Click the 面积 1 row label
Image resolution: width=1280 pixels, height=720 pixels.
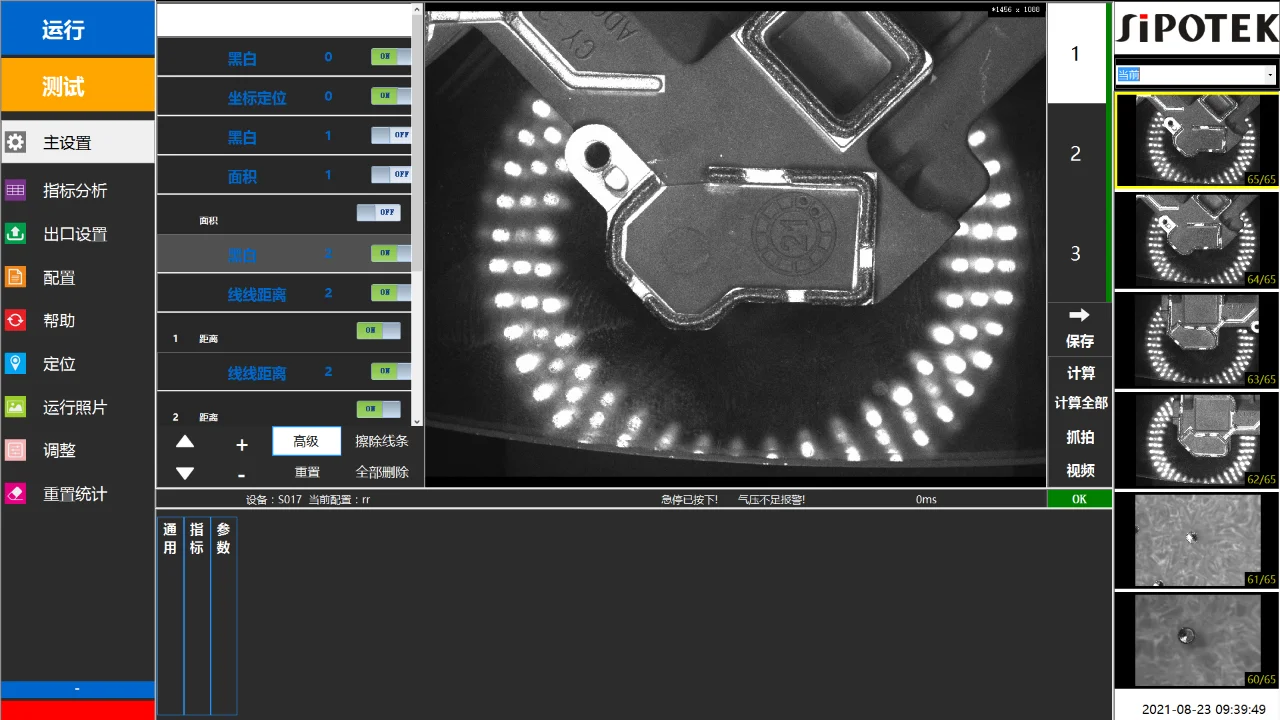coord(242,176)
